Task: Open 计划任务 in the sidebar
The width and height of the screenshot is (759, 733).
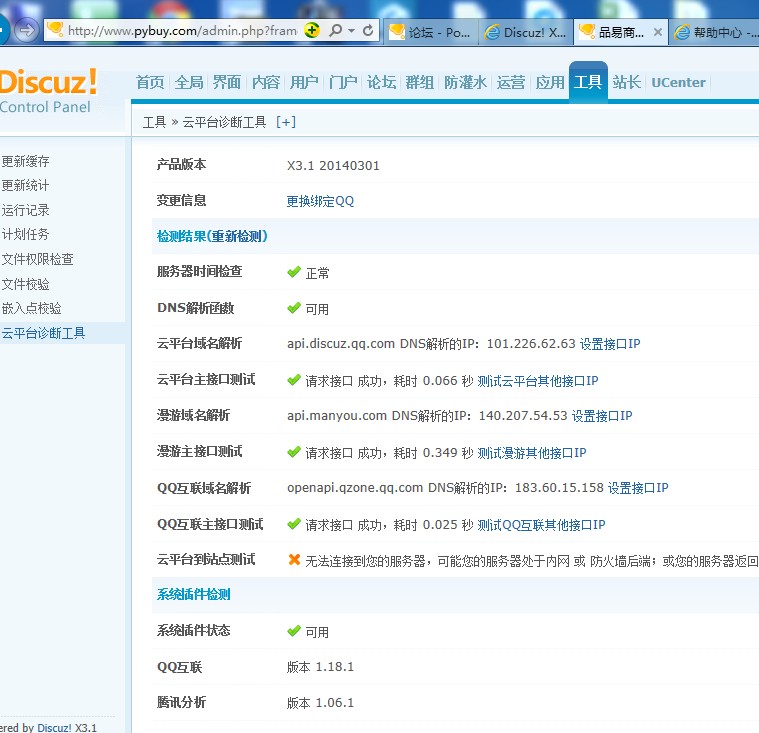Action: (x=25, y=234)
